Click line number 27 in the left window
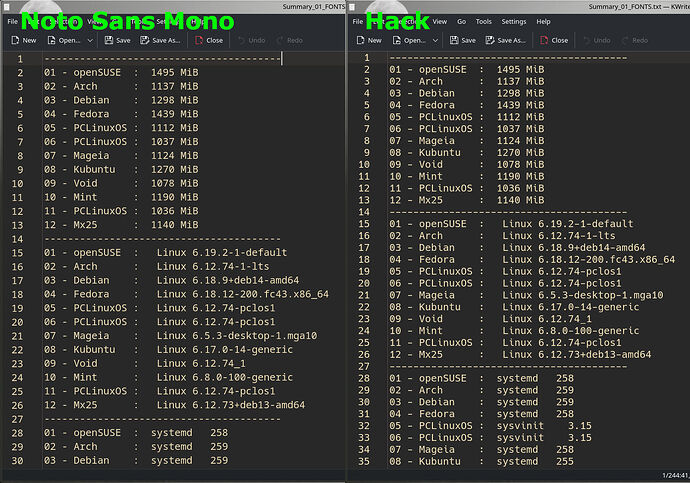The image size is (690, 483). coord(17,419)
